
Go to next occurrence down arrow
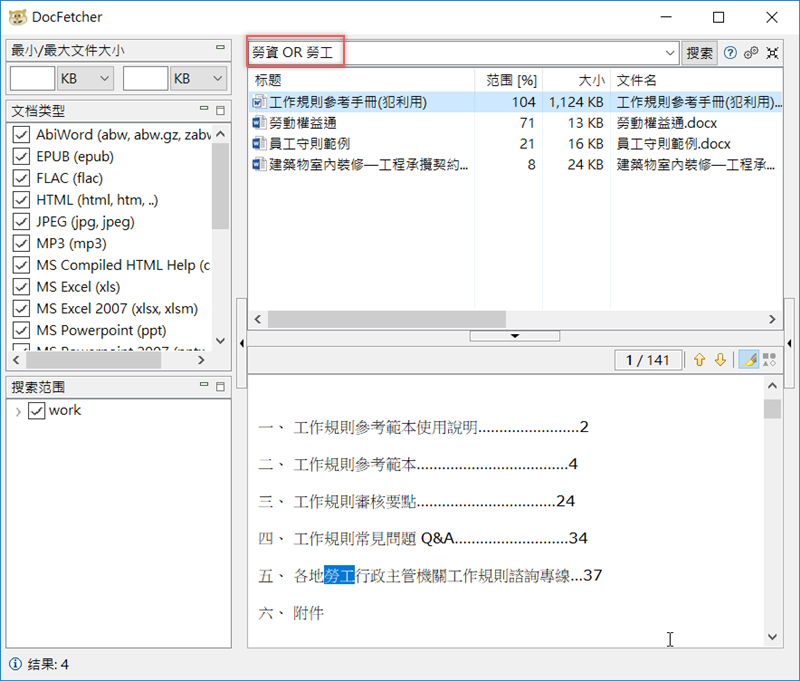[720, 360]
